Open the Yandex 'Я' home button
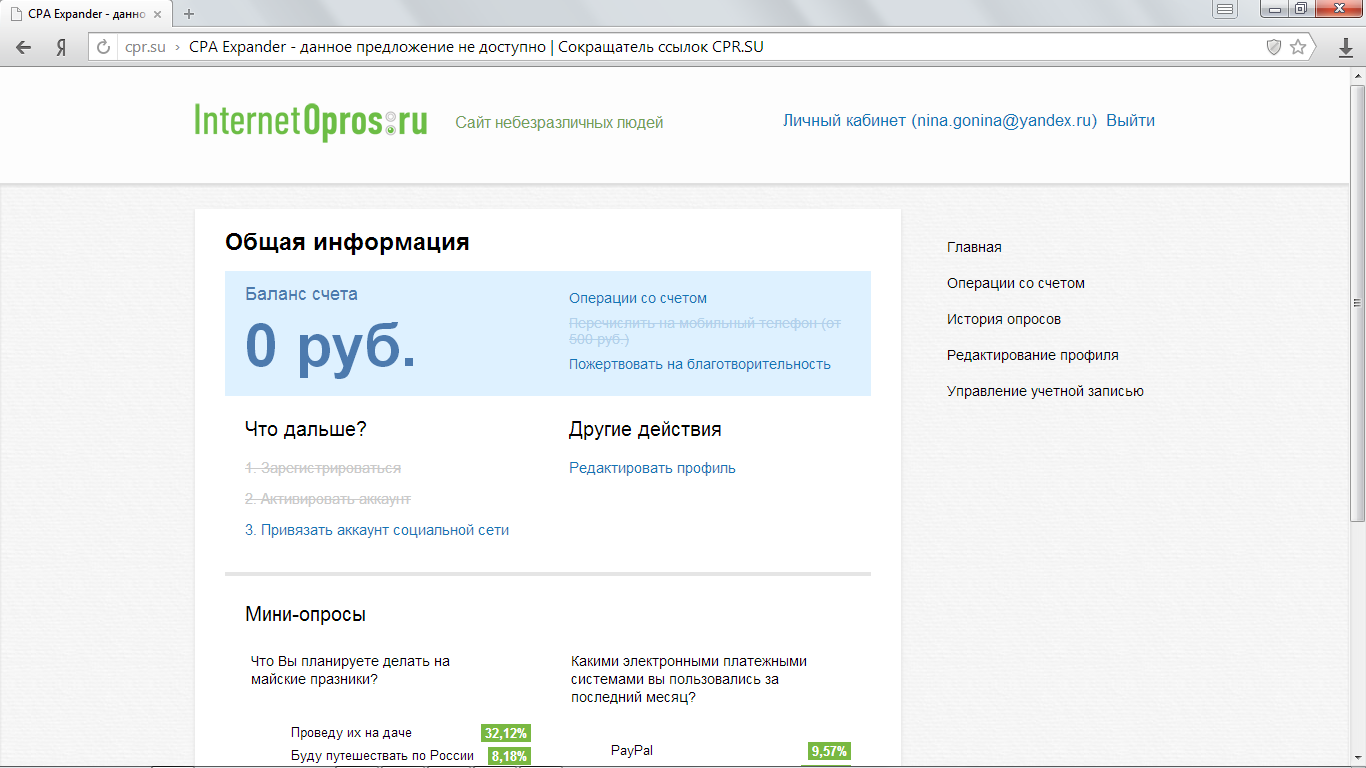Viewport: 1366px width, 768px height. 61,47
